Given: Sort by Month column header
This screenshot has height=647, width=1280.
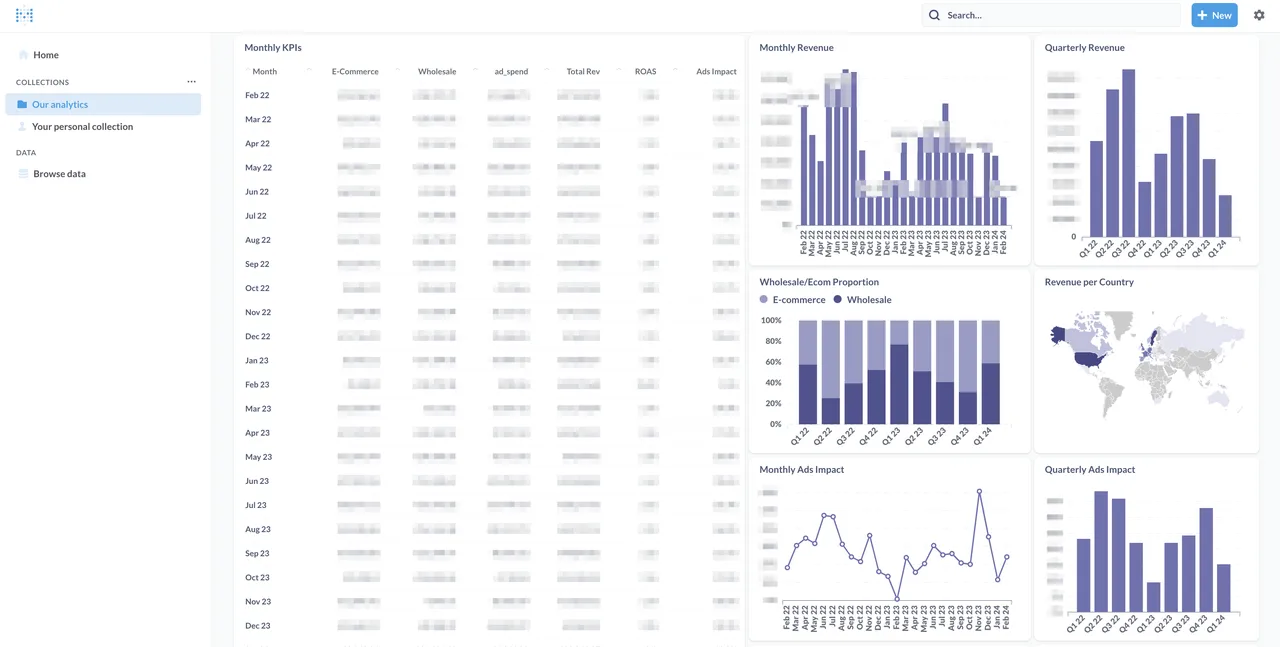Looking at the screenshot, I should (265, 72).
